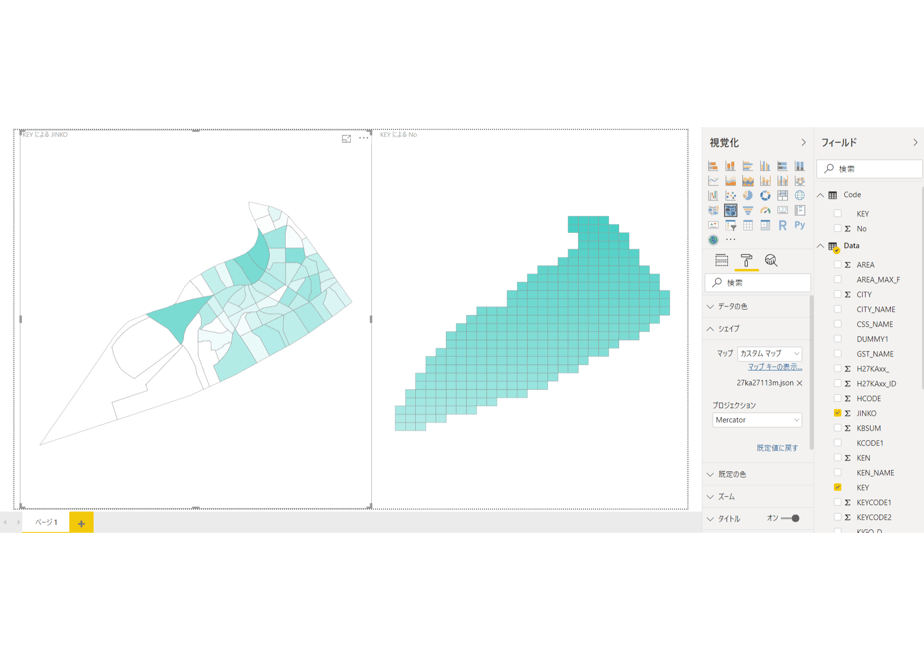Image resolution: width=924 pixels, height=660 pixels.
Task: Open more options on JINKO map visual
Action: [x=364, y=138]
